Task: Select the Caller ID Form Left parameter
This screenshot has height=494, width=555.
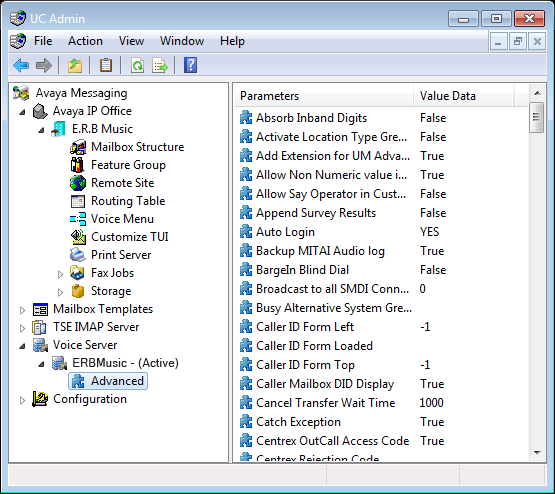Action: (x=305, y=327)
